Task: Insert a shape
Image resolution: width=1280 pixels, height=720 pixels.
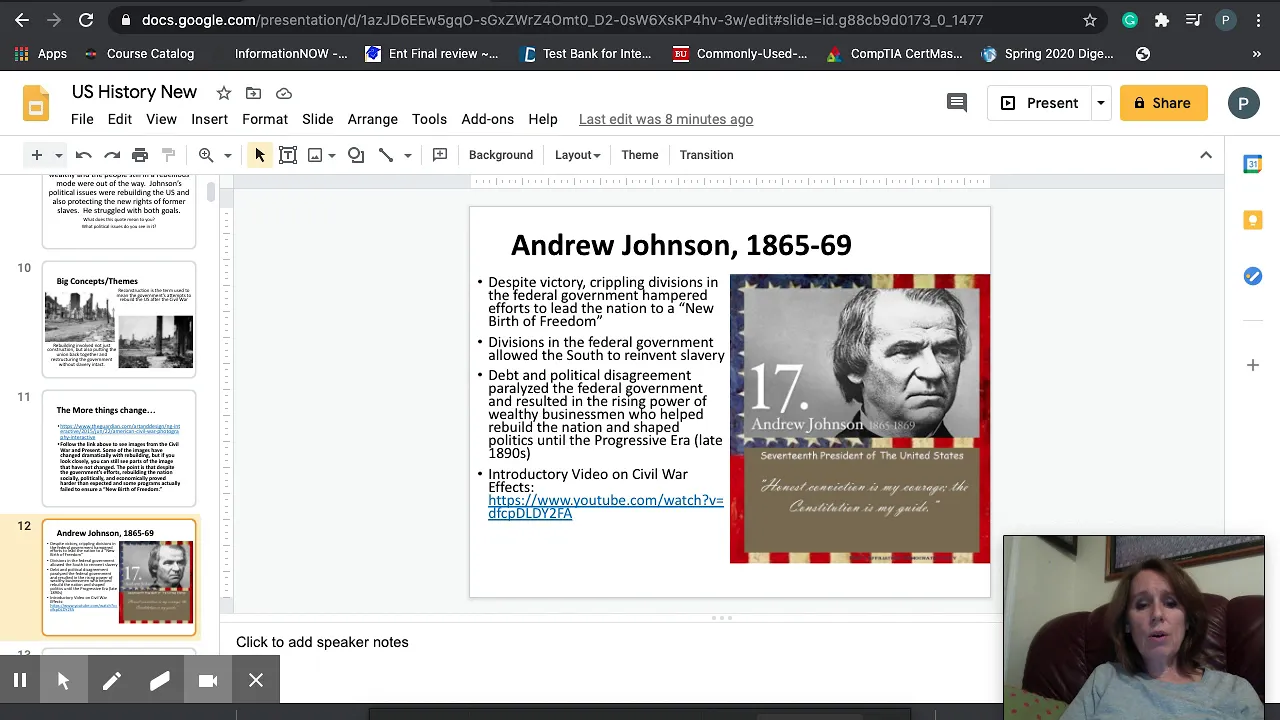Action: click(x=356, y=155)
